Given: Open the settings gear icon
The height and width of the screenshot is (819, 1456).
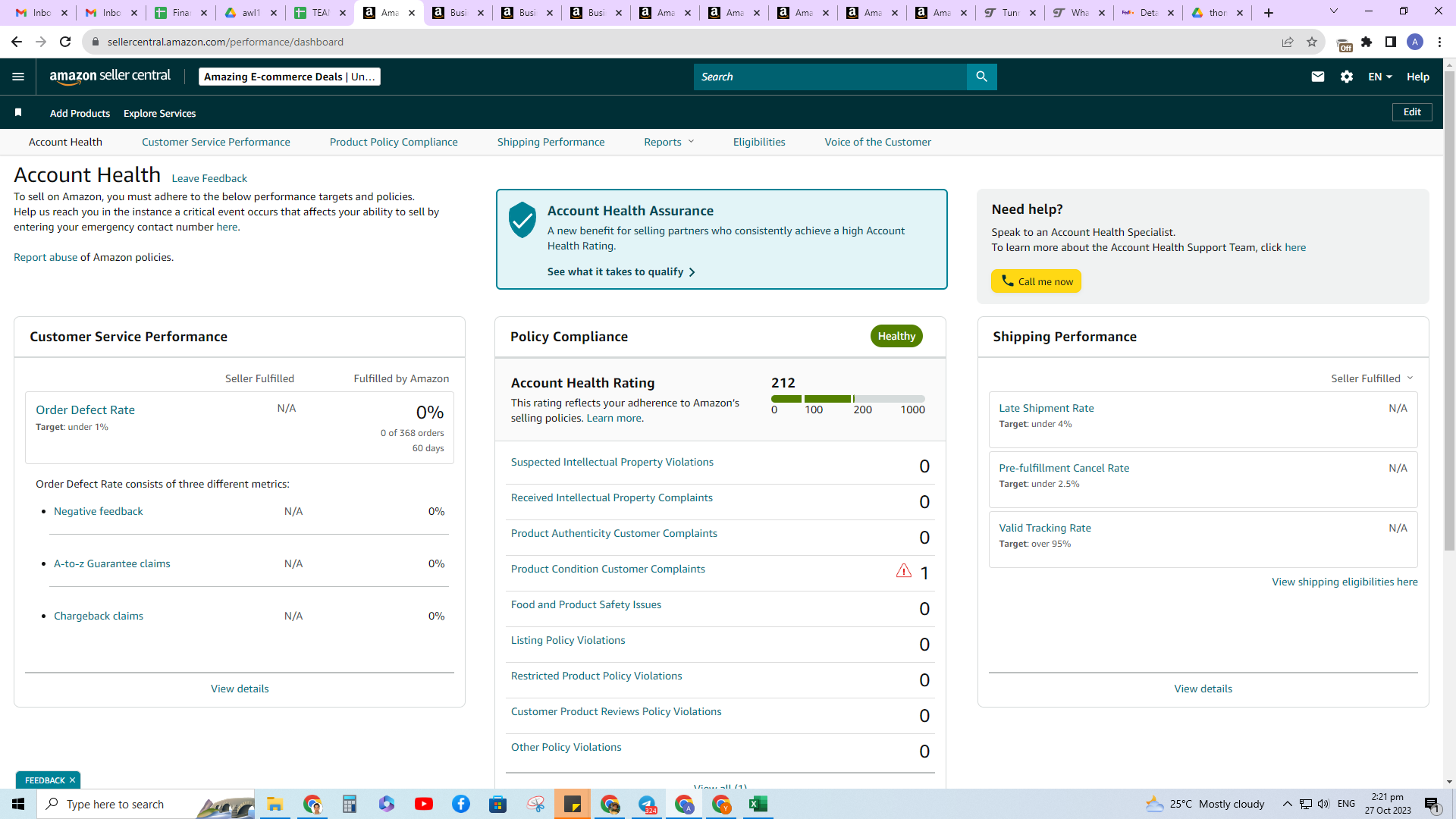Looking at the screenshot, I should pyautogui.click(x=1347, y=77).
